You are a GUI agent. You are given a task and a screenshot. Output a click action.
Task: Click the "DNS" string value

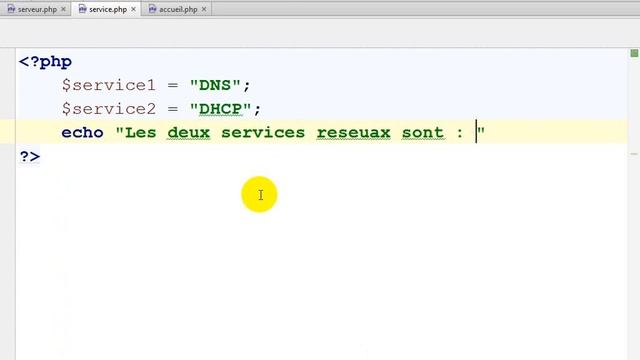pos(215,85)
